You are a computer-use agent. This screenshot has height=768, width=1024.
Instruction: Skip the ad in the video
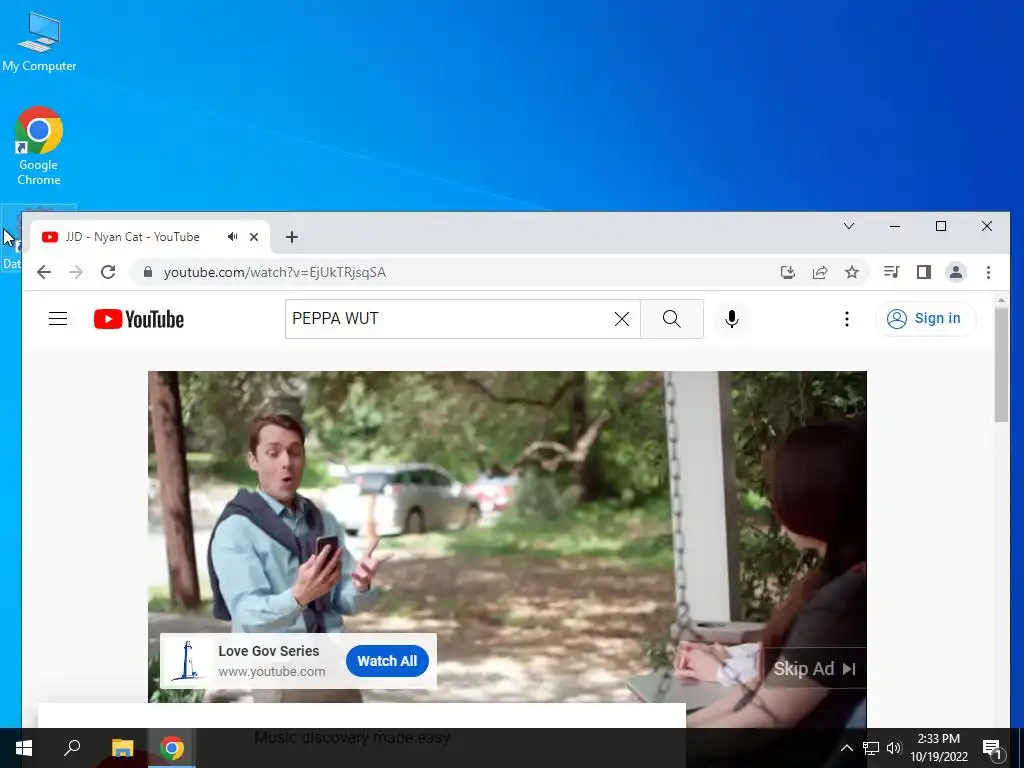814,669
